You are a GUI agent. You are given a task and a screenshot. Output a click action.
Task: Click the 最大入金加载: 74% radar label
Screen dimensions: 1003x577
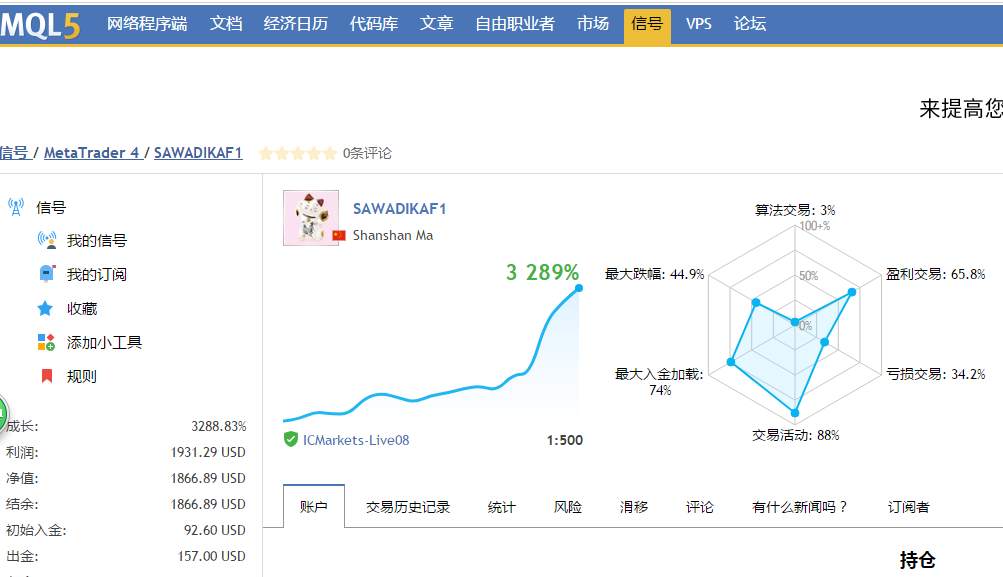(659, 382)
